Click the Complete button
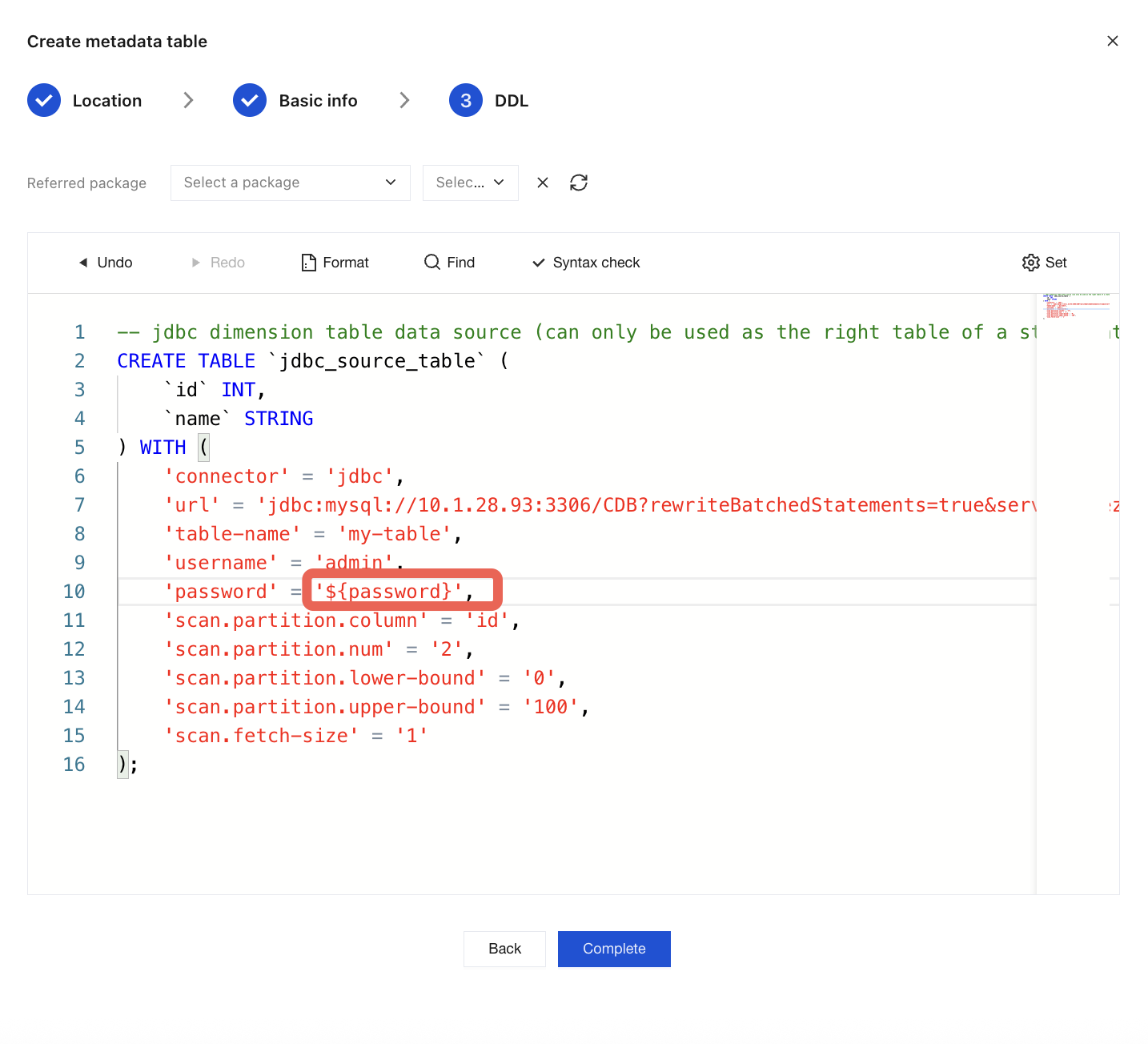Viewport: 1148px width, 1044px height. pos(614,949)
